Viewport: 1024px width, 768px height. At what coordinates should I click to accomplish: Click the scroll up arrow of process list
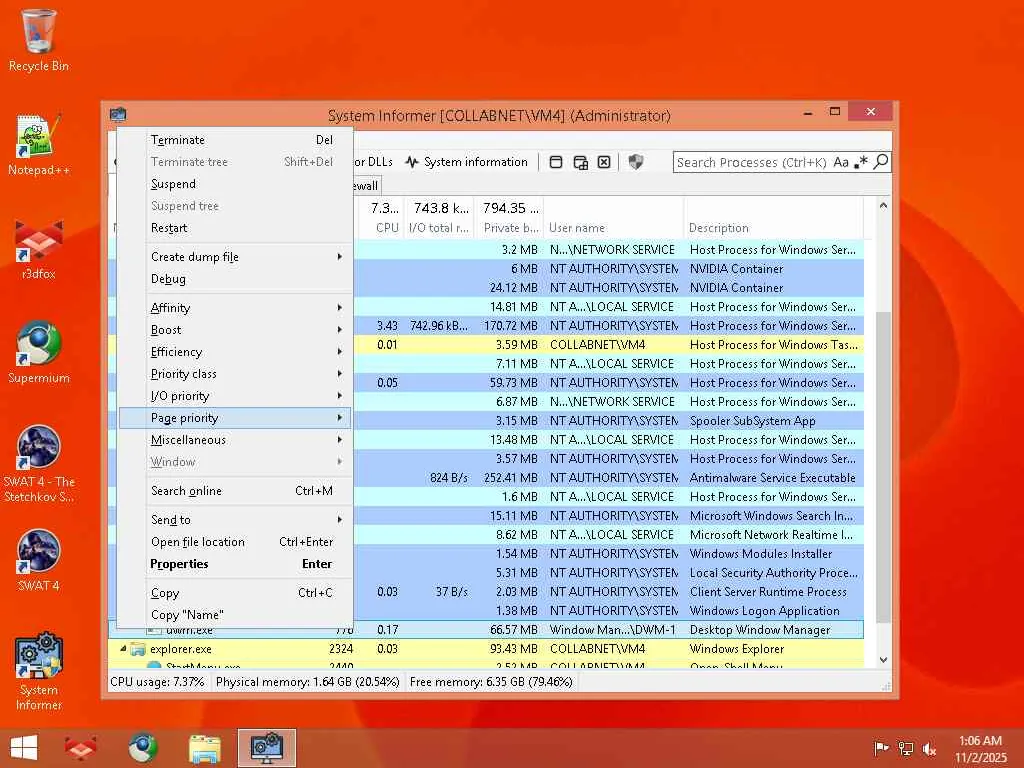(883, 205)
